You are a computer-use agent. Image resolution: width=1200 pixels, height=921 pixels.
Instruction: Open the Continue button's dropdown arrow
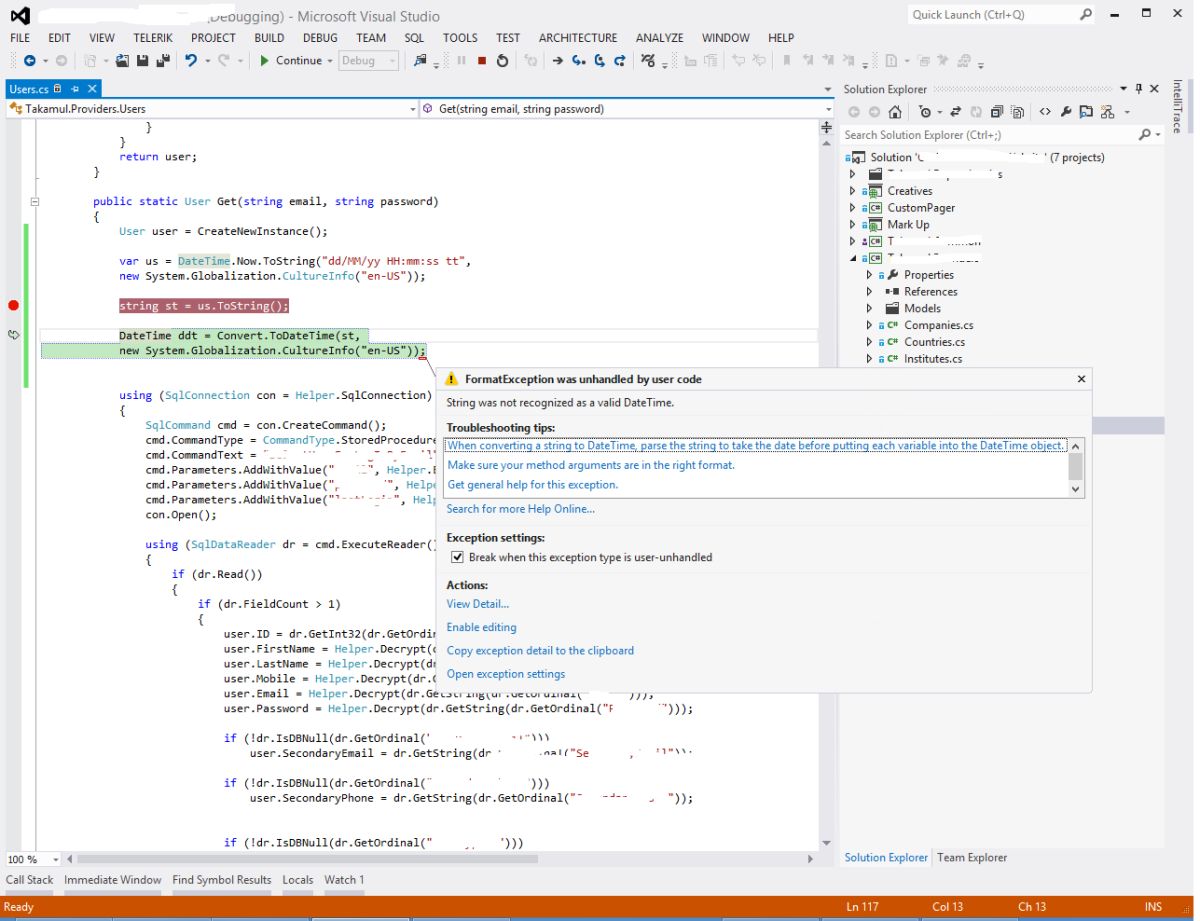(330, 61)
